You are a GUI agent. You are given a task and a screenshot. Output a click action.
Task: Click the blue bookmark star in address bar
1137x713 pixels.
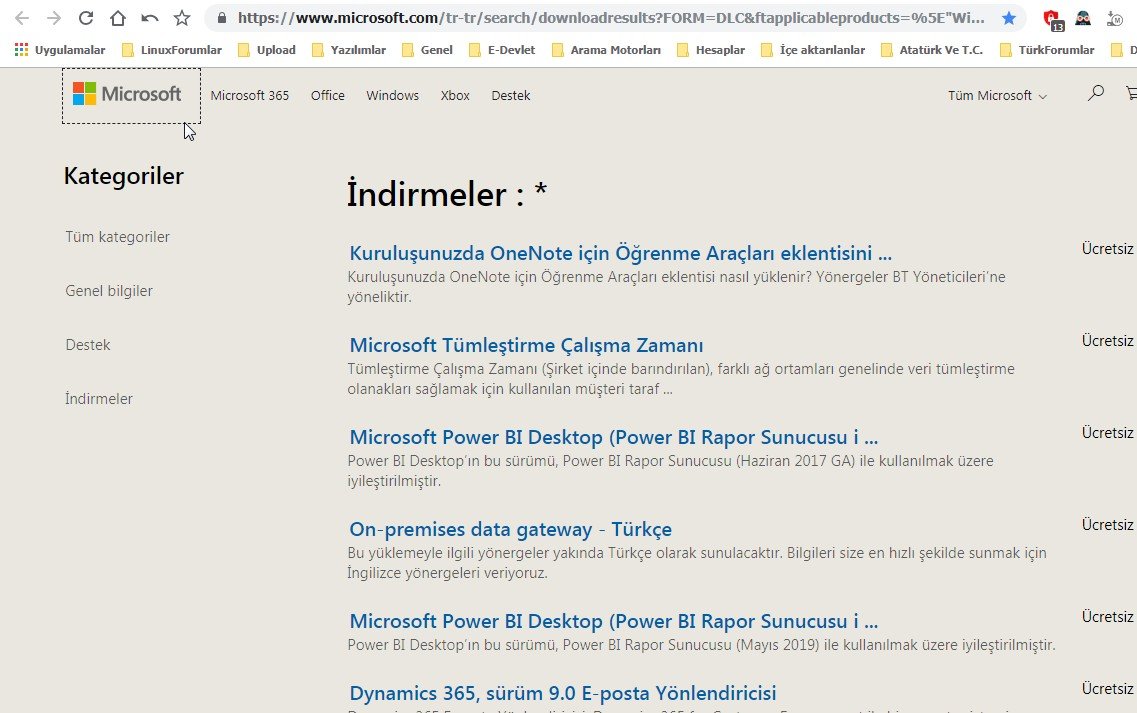pos(1009,18)
